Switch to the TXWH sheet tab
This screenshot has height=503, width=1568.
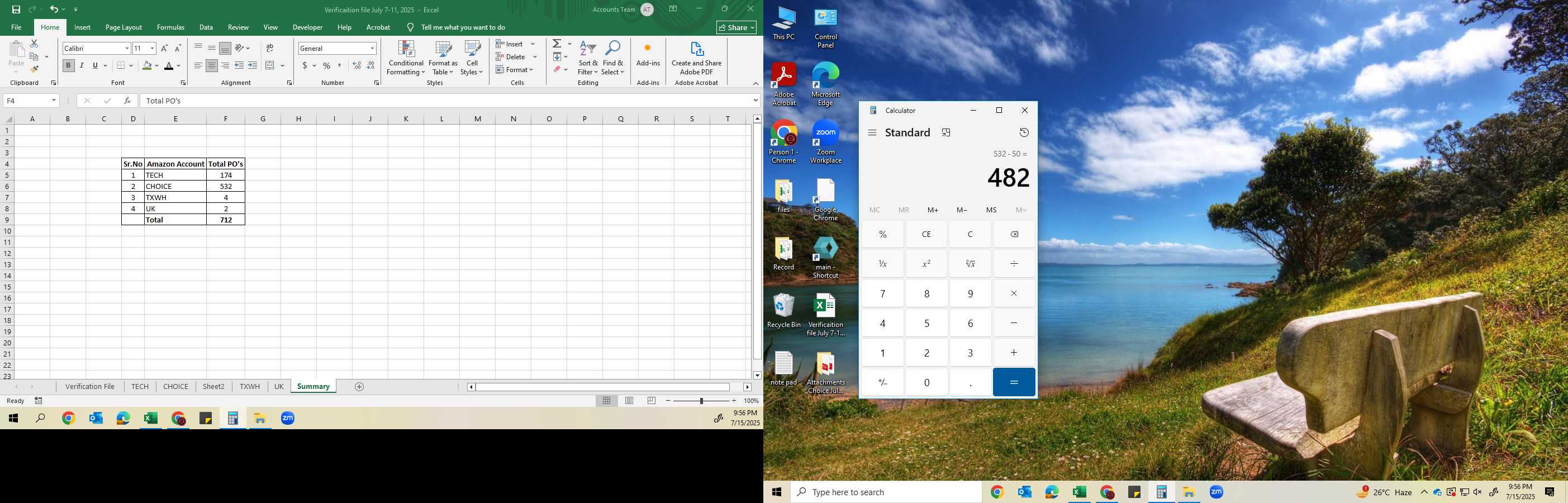[x=250, y=387]
